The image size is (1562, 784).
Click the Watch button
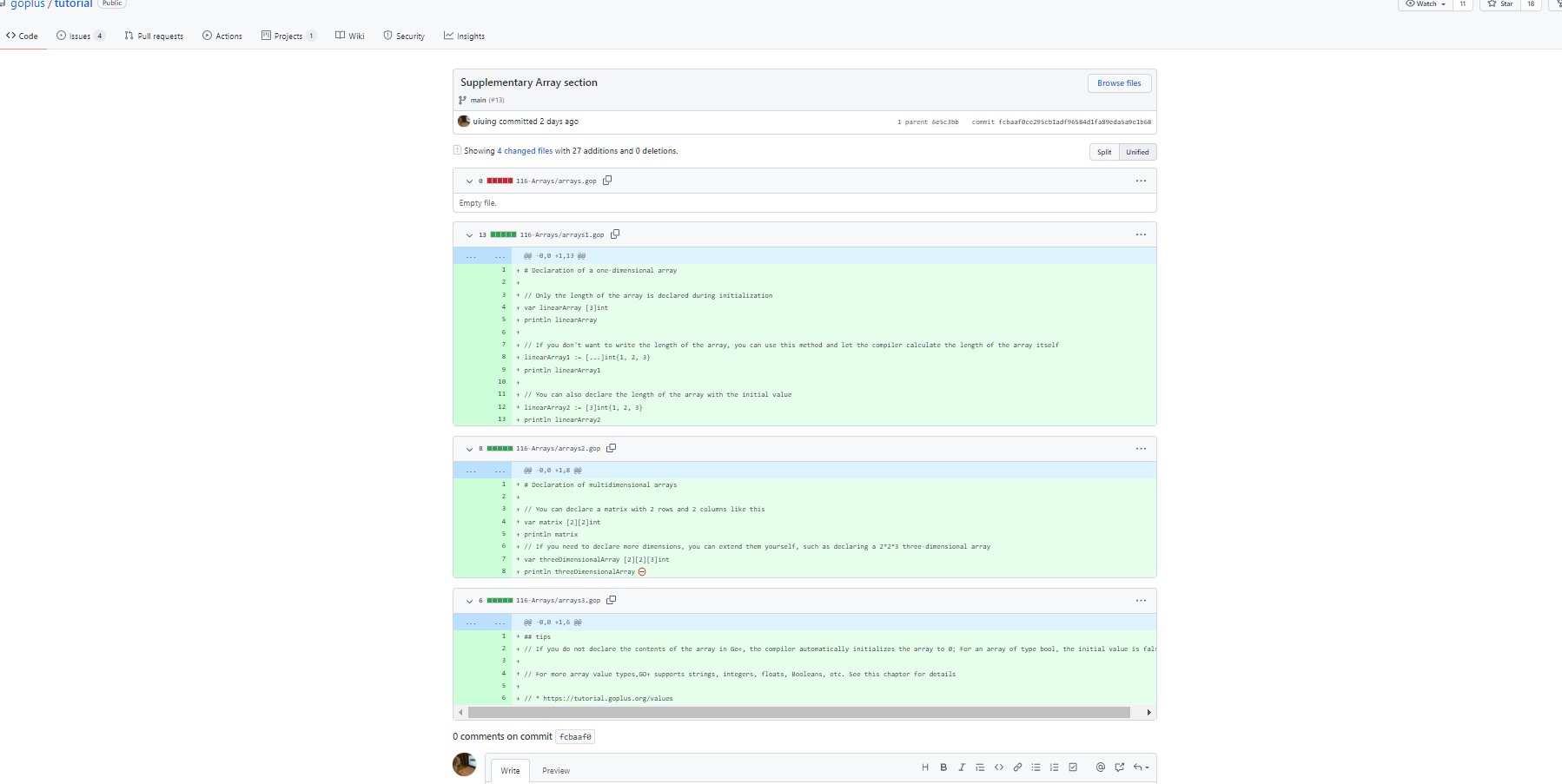1425,4
